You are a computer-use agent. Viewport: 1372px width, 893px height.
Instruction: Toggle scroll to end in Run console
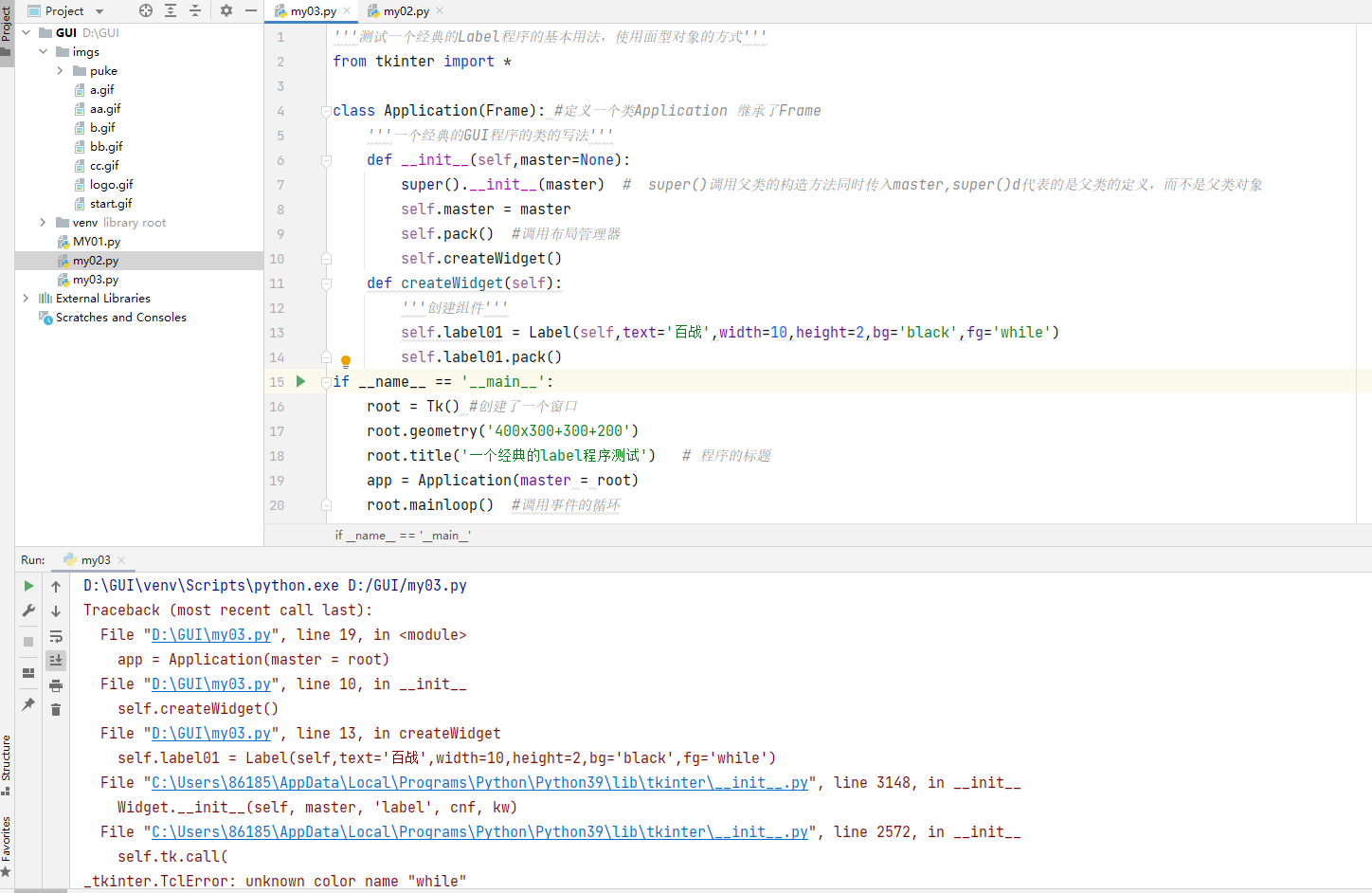click(x=56, y=660)
